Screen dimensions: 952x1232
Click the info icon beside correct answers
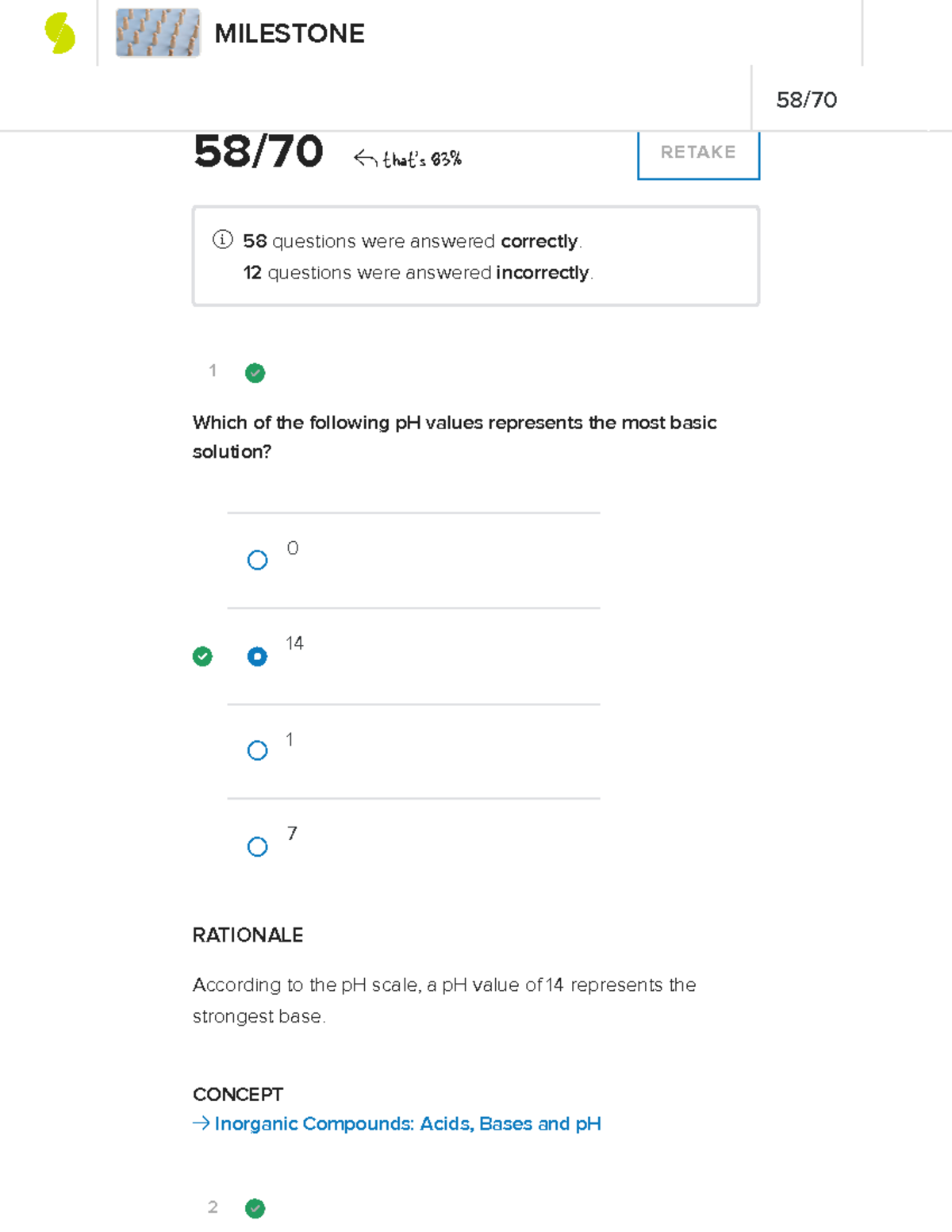pos(222,240)
